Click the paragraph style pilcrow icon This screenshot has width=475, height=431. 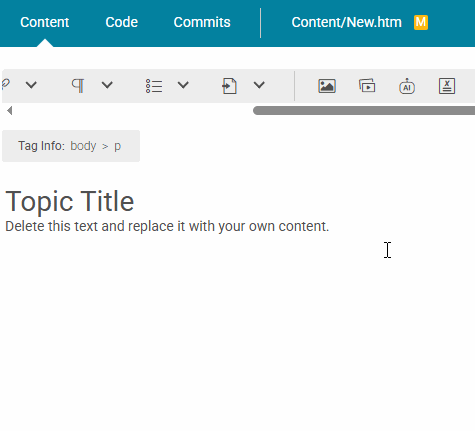point(78,86)
